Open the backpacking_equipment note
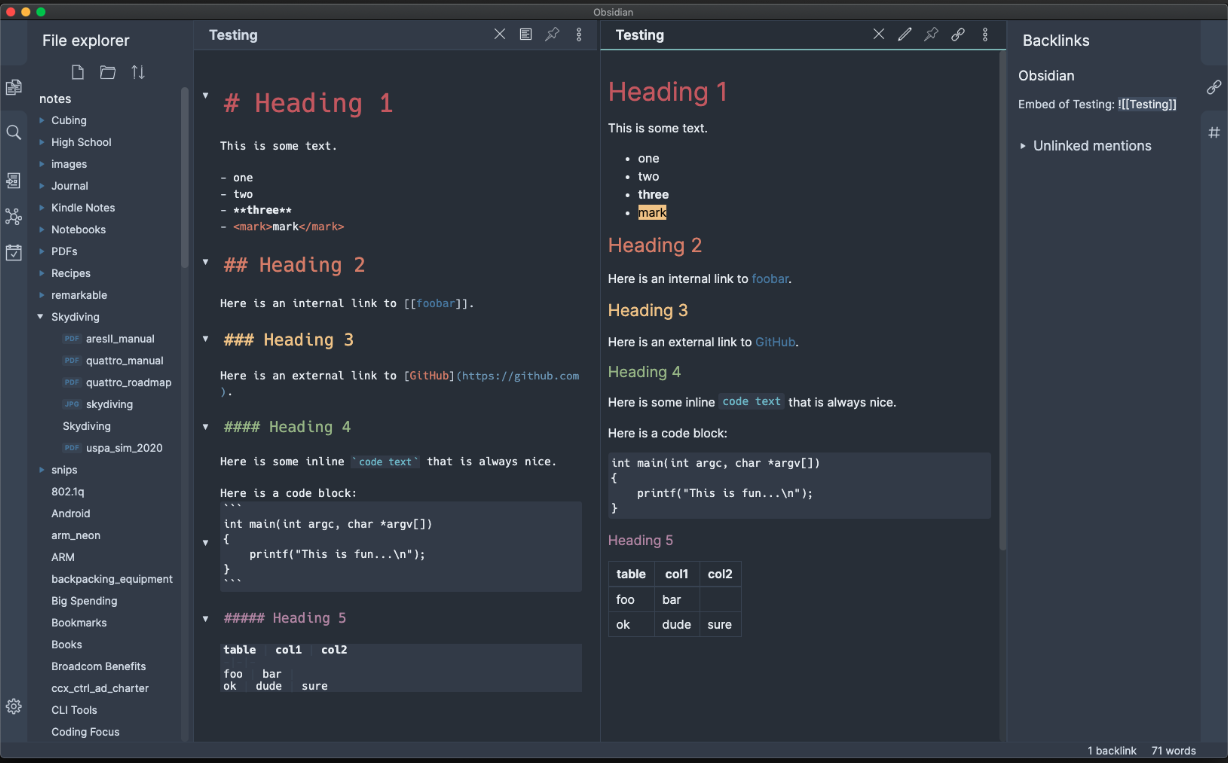This screenshot has width=1228, height=763. [112, 579]
